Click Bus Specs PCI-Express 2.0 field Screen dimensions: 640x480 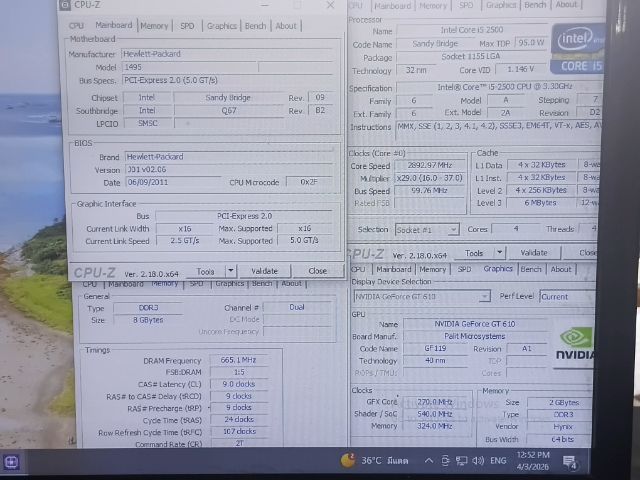click(227, 80)
